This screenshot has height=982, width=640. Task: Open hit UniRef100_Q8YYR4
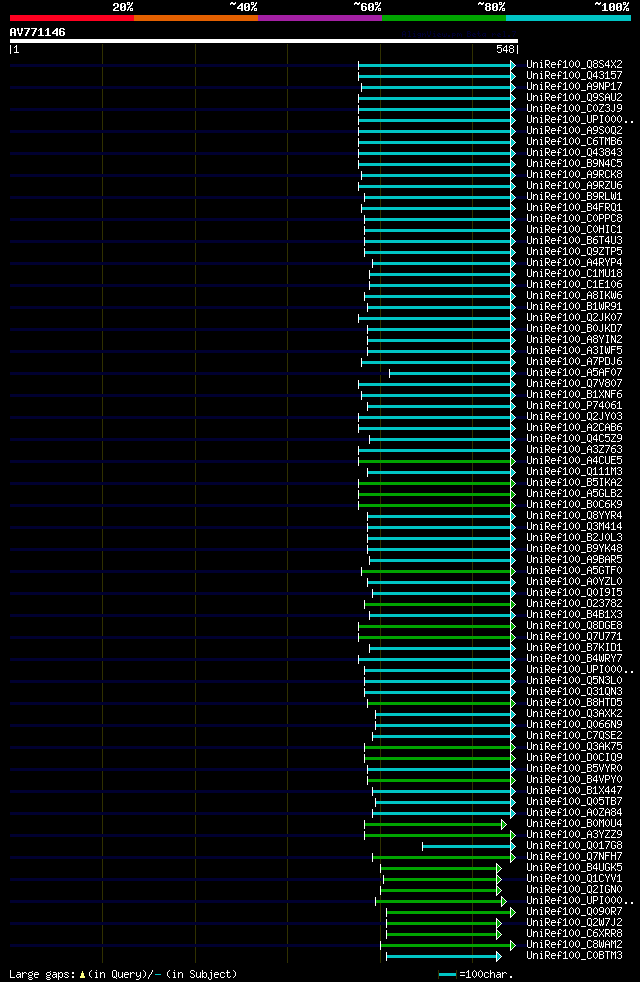click(x=574, y=515)
